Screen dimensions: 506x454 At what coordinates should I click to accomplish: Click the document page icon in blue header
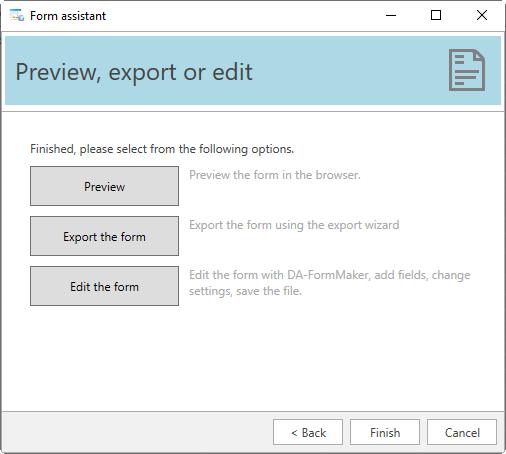click(x=467, y=70)
